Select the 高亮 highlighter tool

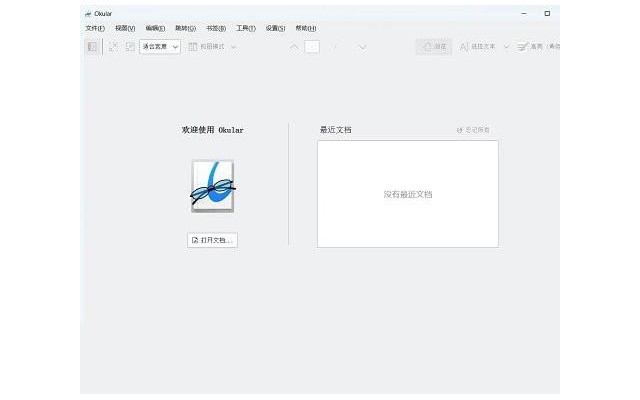(x=537, y=47)
